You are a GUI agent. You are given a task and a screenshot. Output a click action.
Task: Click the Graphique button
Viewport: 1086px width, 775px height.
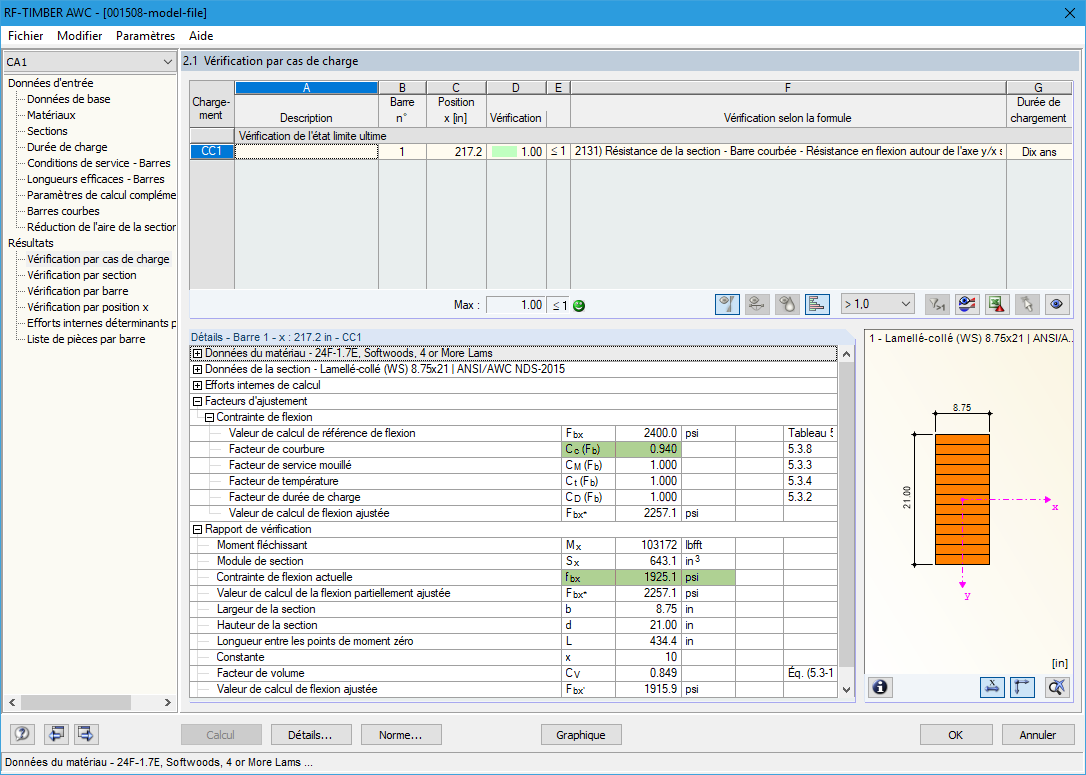(581, 734)
